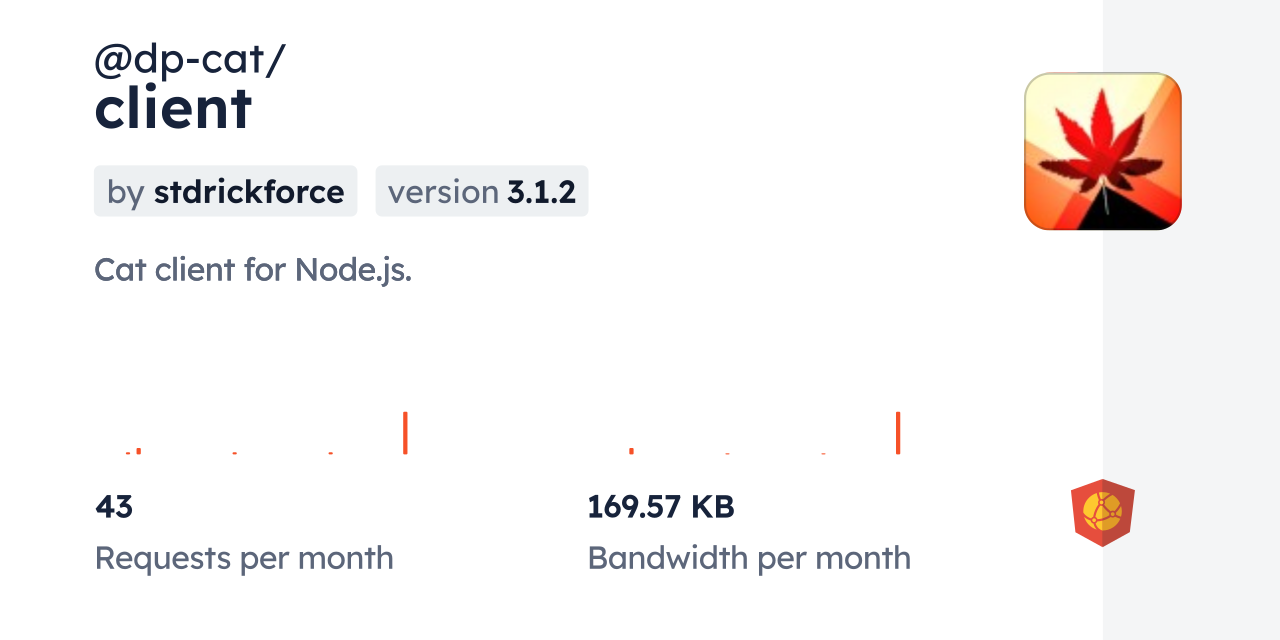
Task: Select the Cat client for Node.js description
Action: pyautogui.click(x=253, y=269)
